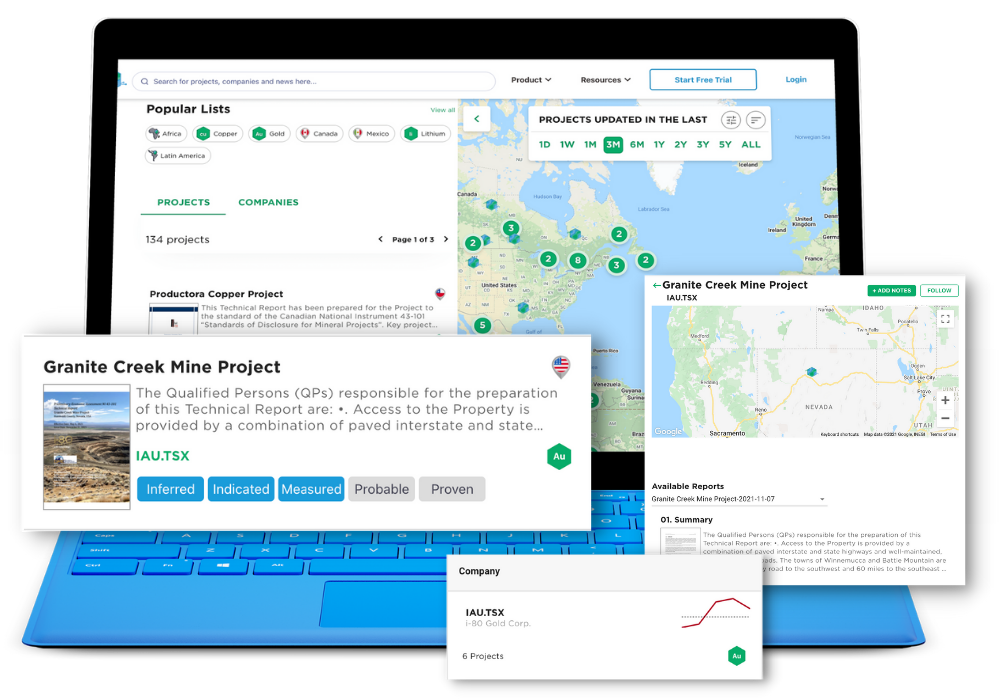Toggle the Measured resource tag
This screenshot has width=1000, height=700.
311,489
